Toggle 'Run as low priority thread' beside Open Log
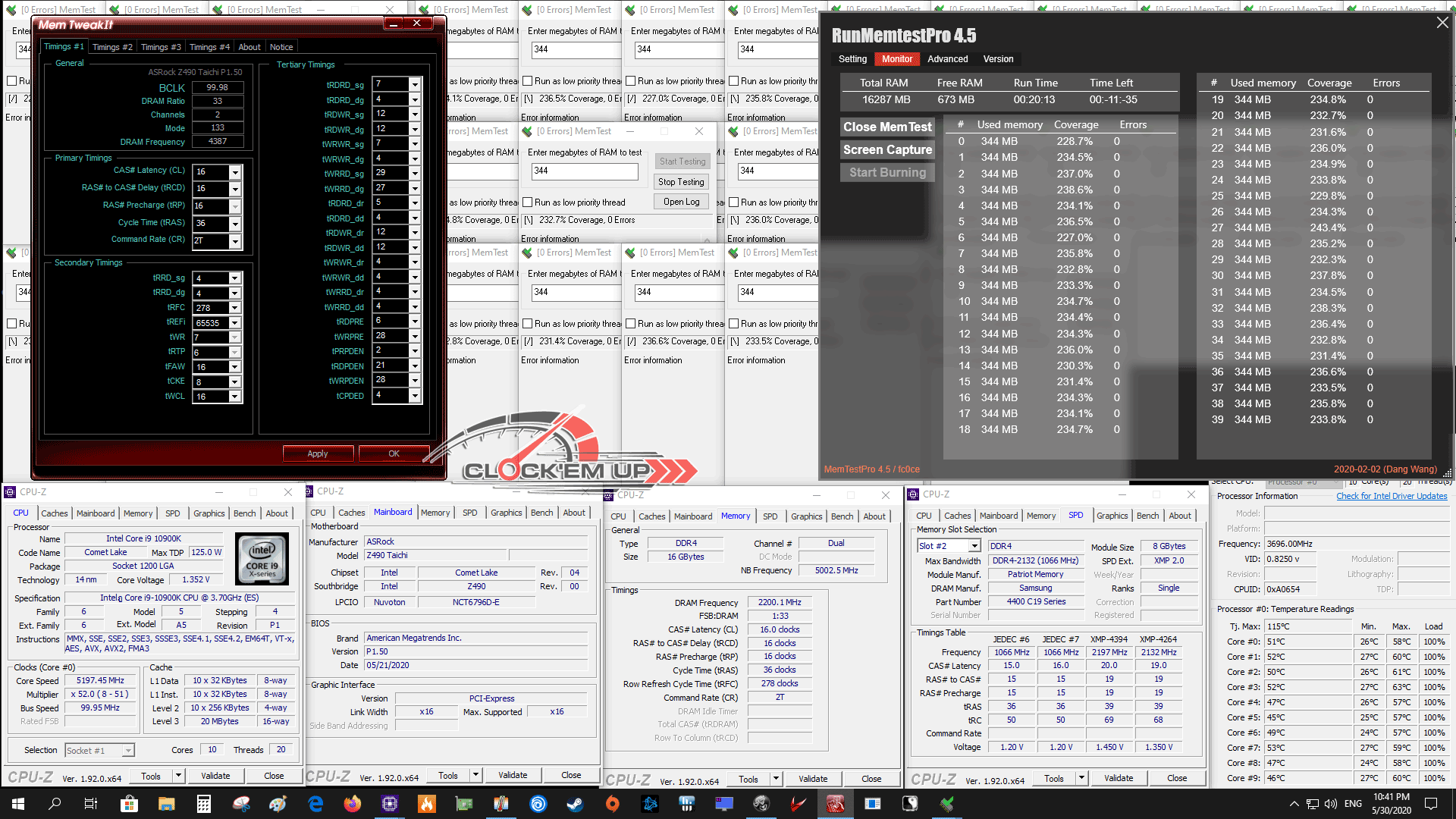 (529, 202)
